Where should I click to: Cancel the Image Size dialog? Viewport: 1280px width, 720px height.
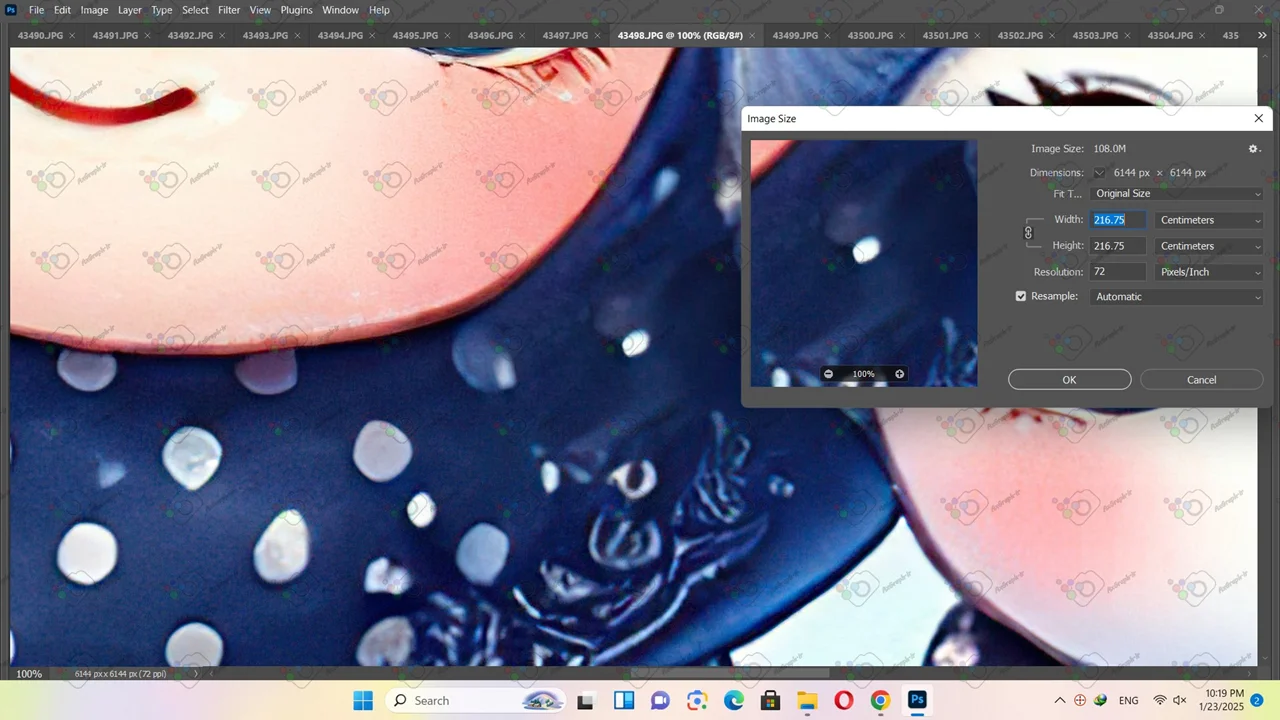click(x=1201, y=380)
